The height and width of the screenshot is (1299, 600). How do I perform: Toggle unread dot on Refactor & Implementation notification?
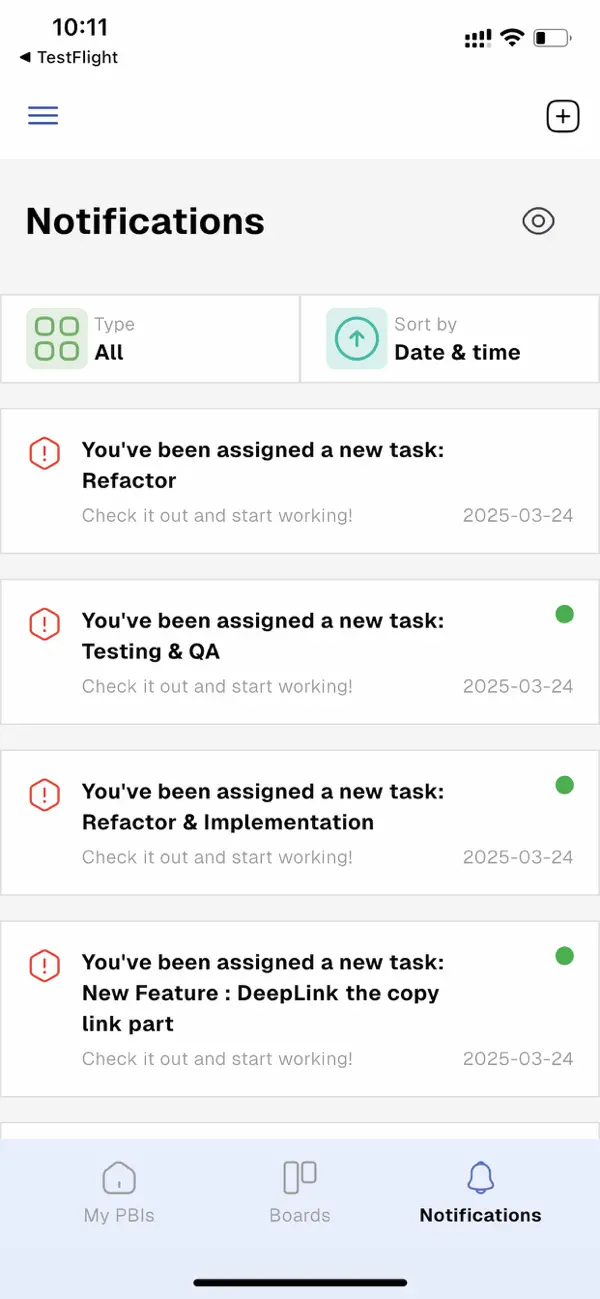(565, 785)
